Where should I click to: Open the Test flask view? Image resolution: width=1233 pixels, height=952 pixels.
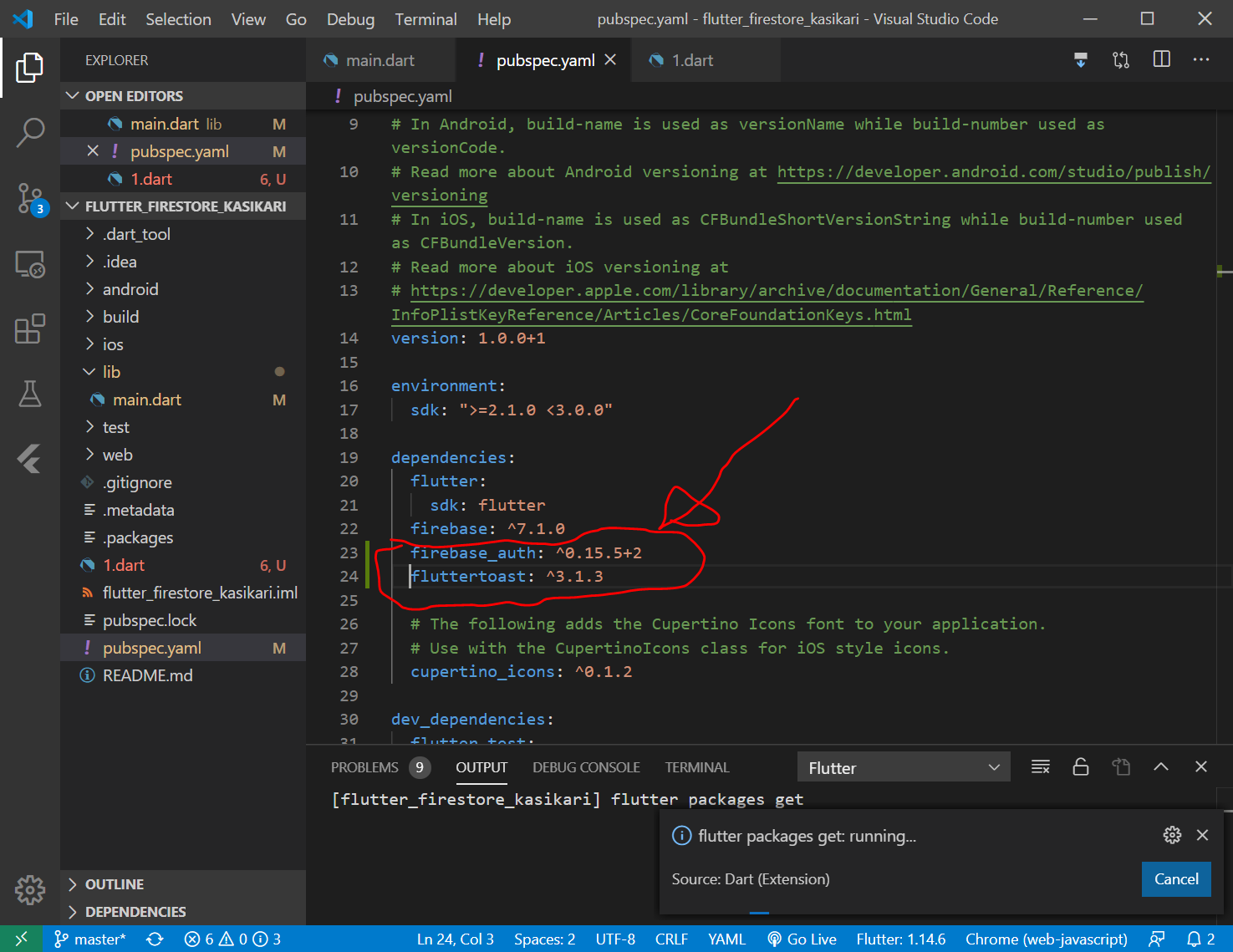pyautogui.click(x=30, y=394)
